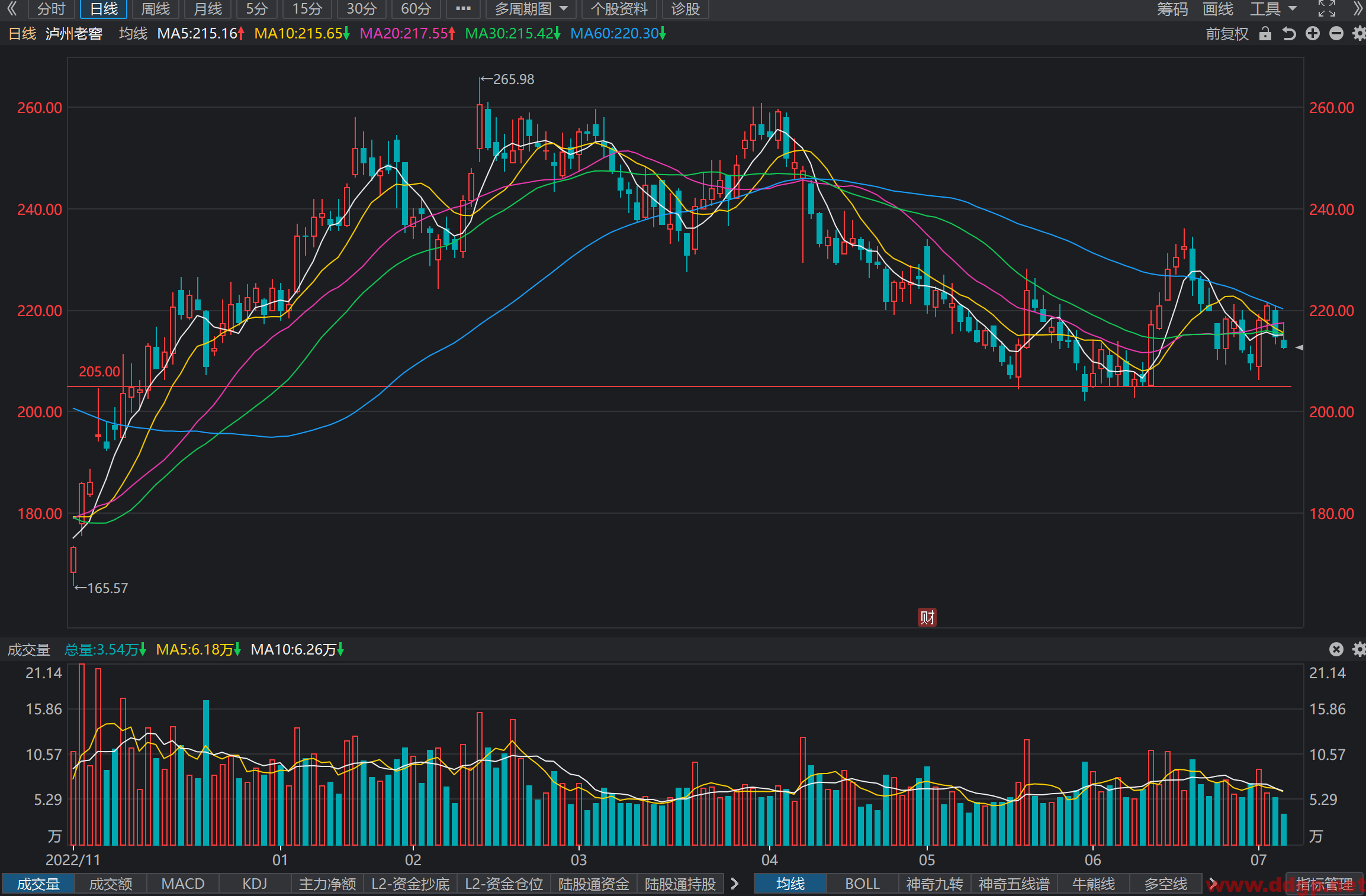
Task: Lock the price adjustment setting
Action: tap(1265, 34)
